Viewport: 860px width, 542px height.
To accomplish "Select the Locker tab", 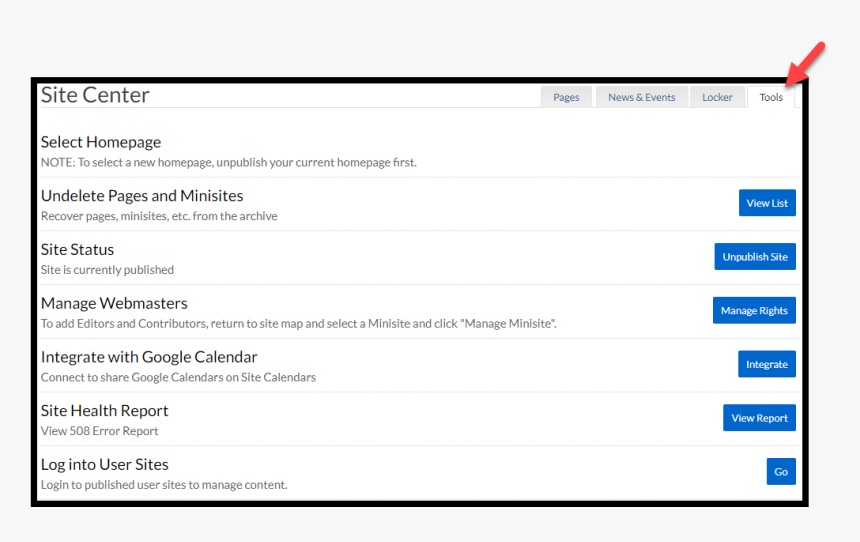I will [x=717, y=97].
